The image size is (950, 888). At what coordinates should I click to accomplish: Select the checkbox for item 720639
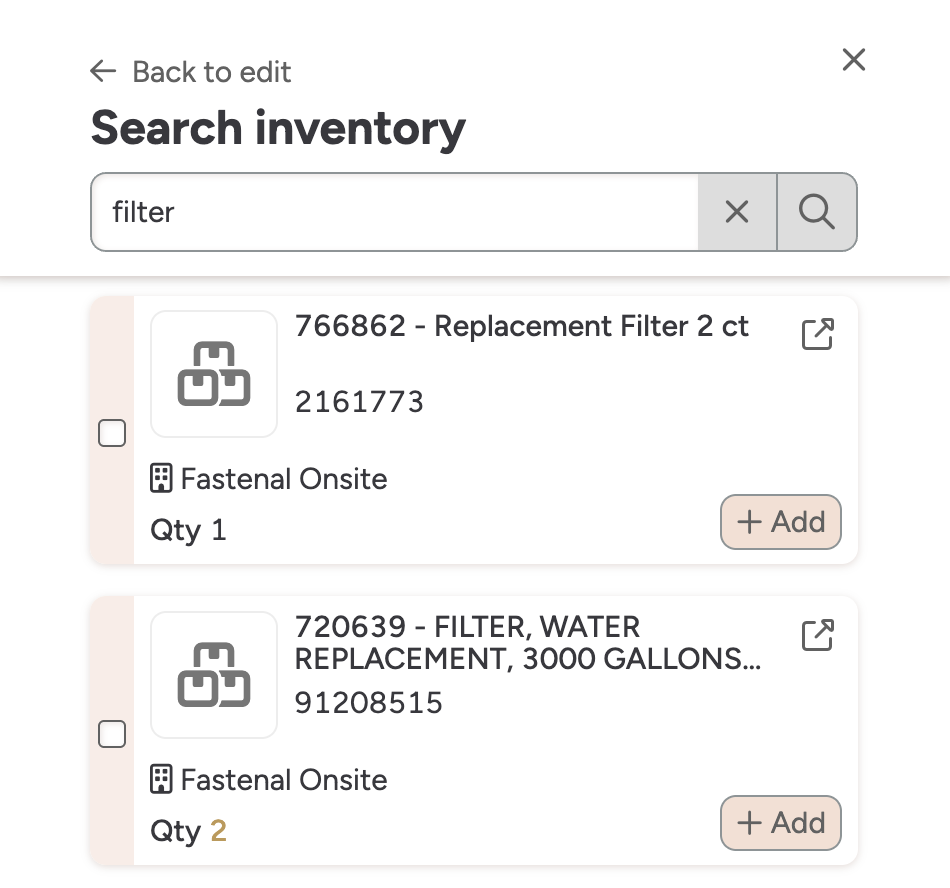(112, 734)
